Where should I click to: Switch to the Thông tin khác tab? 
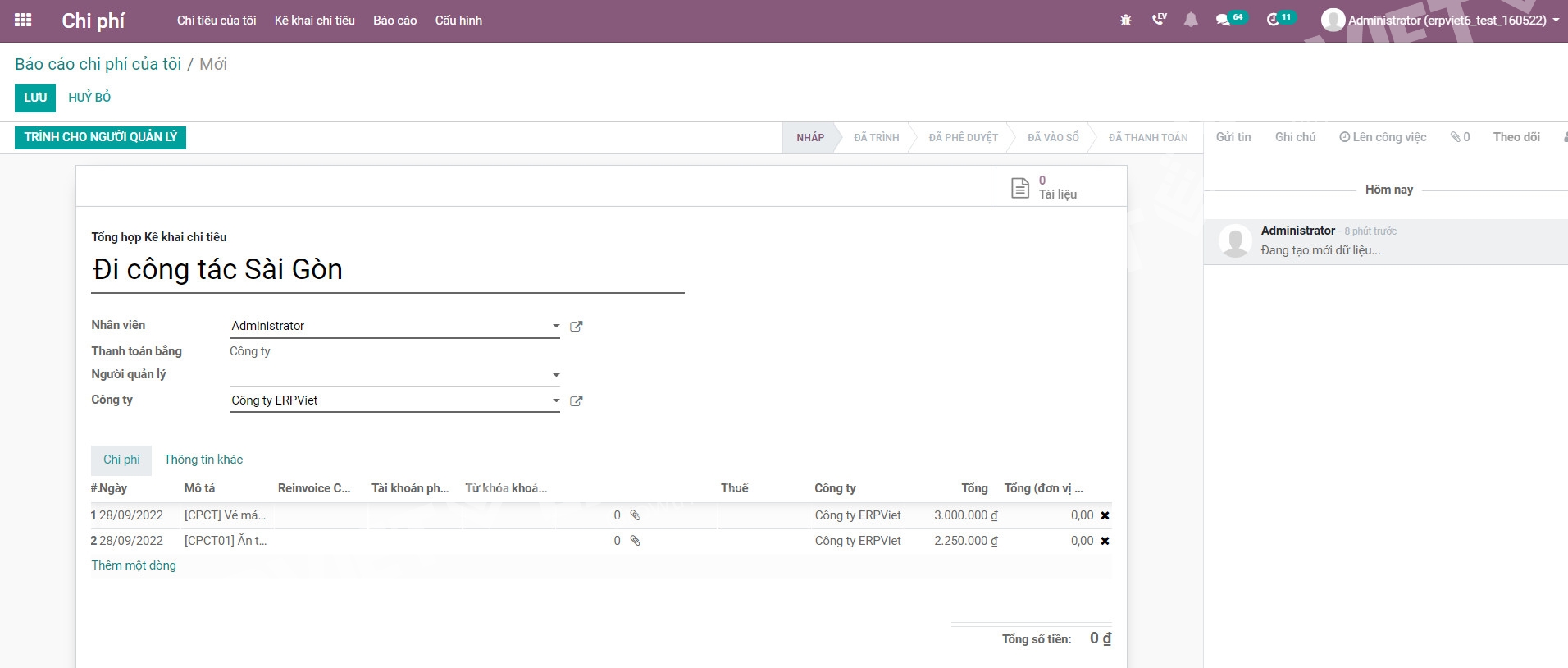click(203, 460)
